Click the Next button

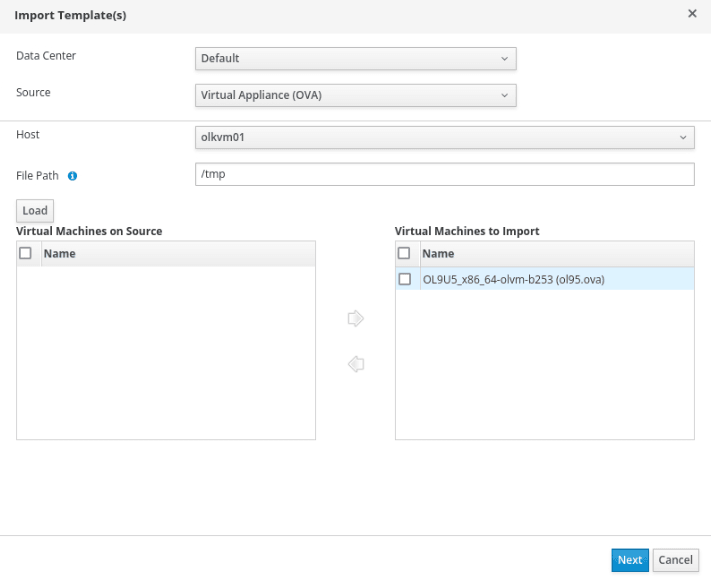pyautogui.click(x=630, y=560)
